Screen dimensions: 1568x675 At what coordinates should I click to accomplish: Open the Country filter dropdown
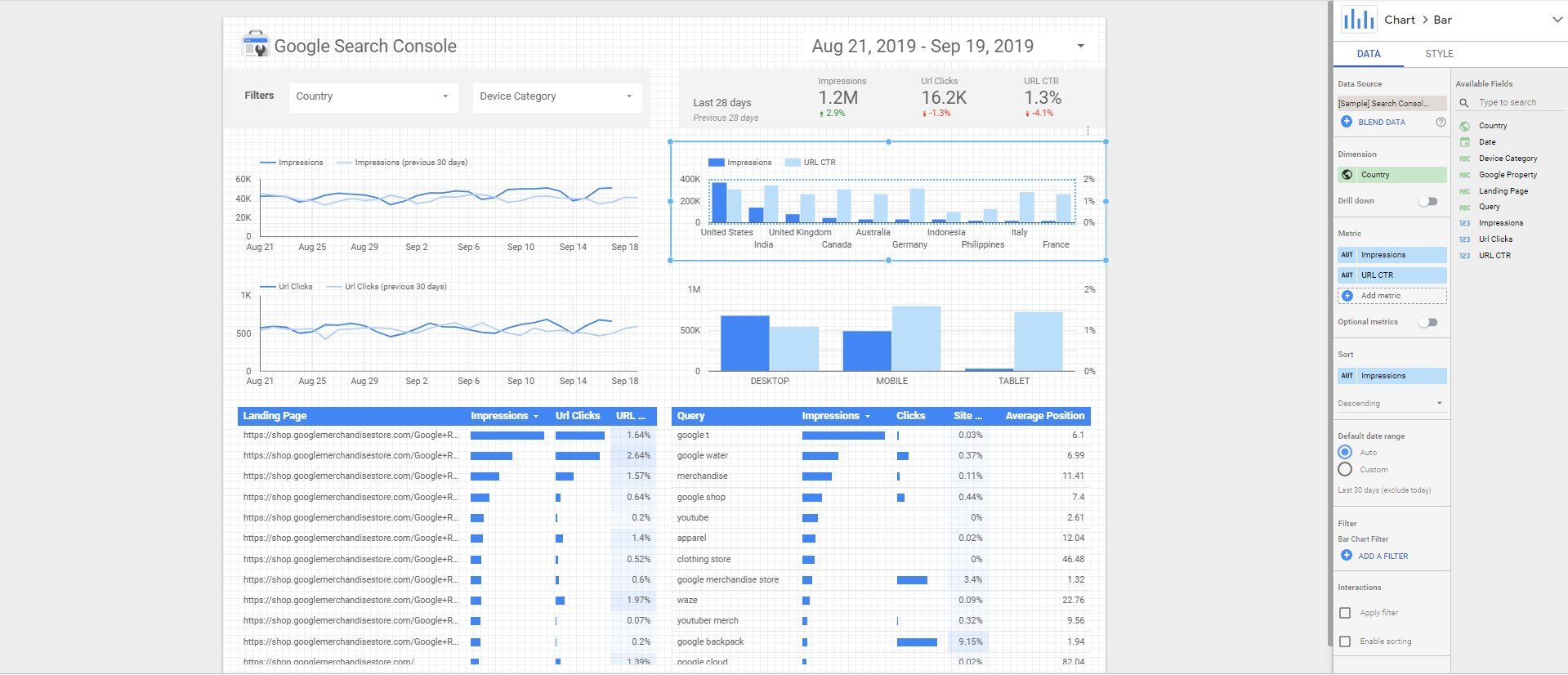[373, 96]
